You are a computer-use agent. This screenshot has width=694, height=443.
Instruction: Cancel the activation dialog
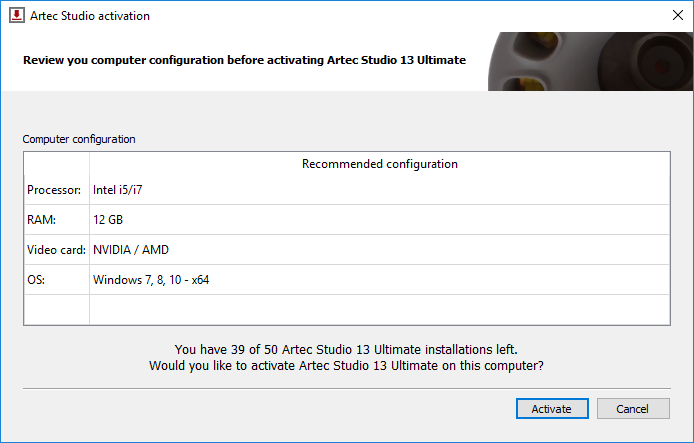click(633, 408)
